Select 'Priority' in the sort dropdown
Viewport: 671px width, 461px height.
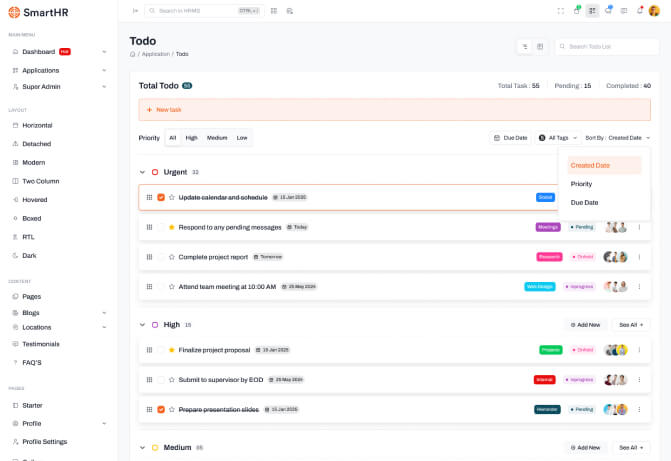tap(581, 184)
